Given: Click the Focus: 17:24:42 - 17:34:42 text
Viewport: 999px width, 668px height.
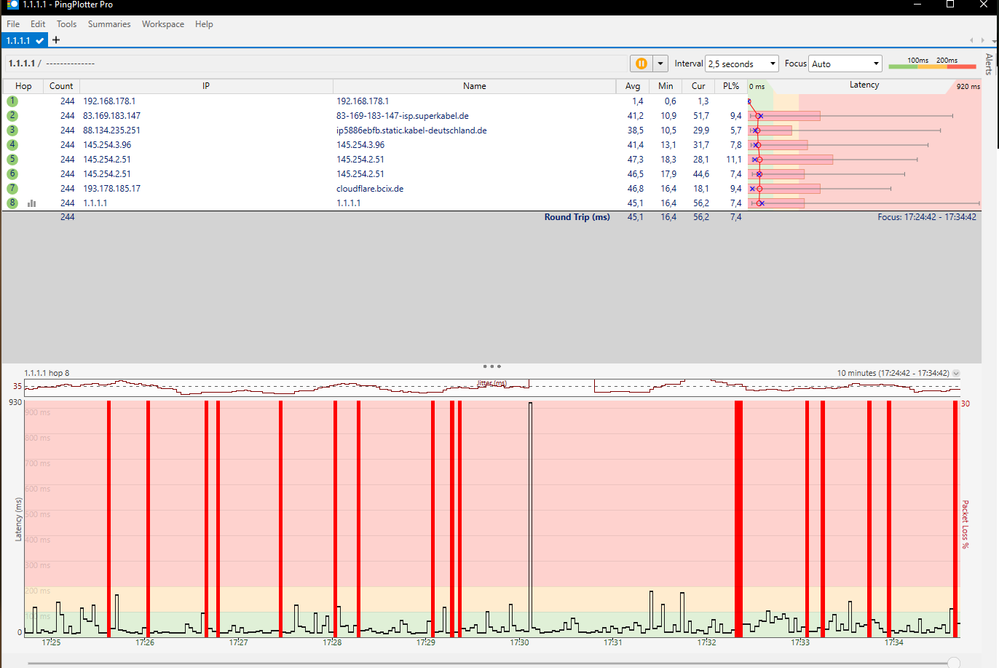Looking at the screenshot, I should tap(926, 217).
